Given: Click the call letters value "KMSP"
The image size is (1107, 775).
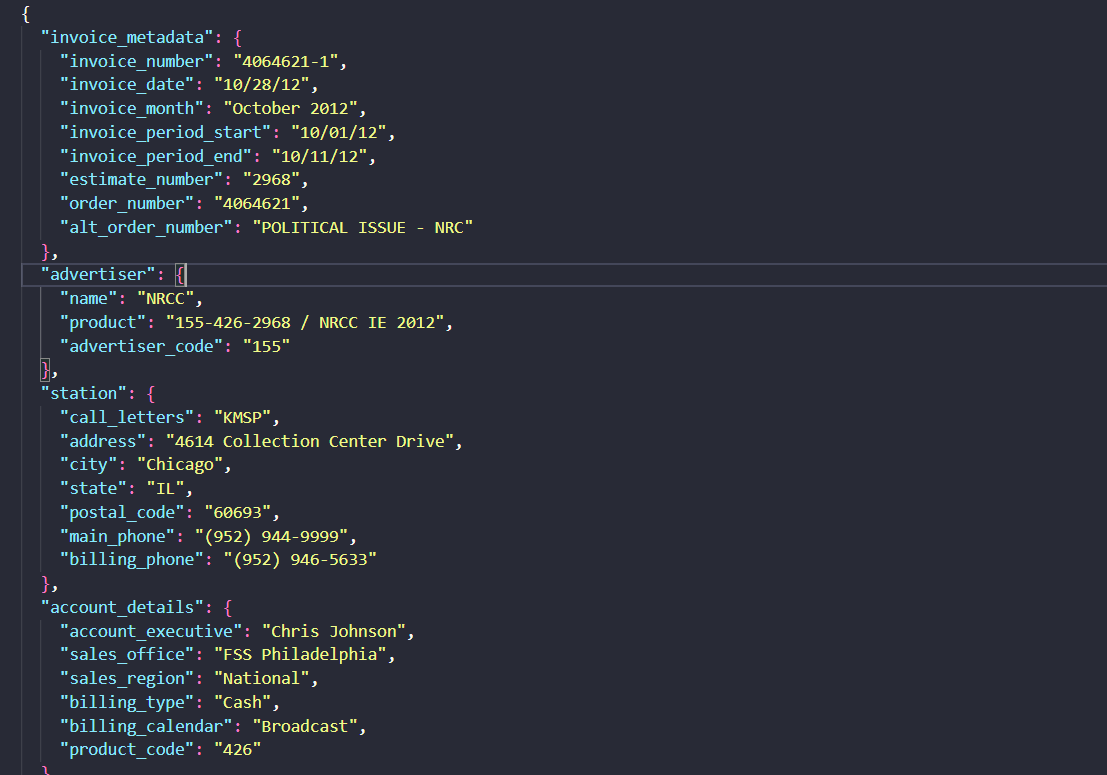Looking at the screenshot, I should click(243, 418).
